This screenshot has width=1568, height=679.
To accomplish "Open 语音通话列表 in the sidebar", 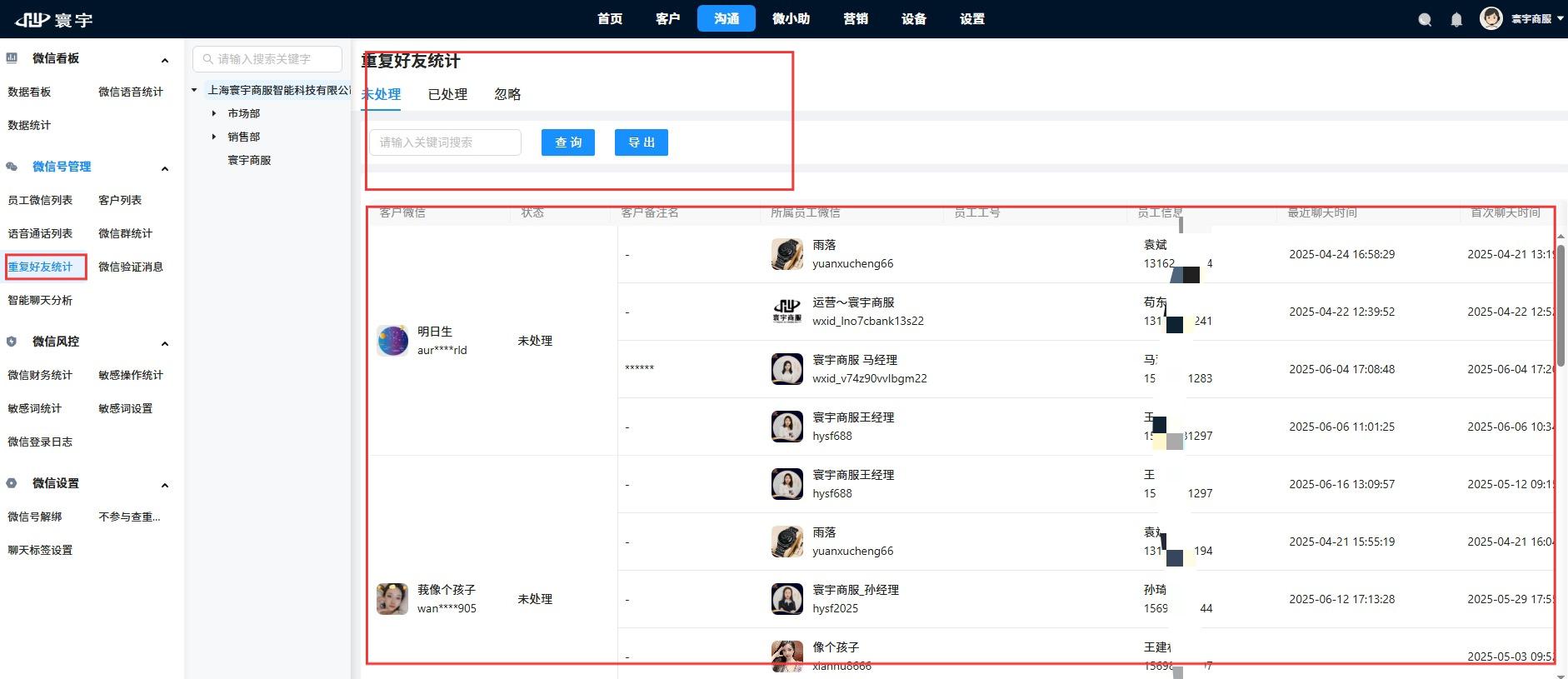I will tap(40, 233).
